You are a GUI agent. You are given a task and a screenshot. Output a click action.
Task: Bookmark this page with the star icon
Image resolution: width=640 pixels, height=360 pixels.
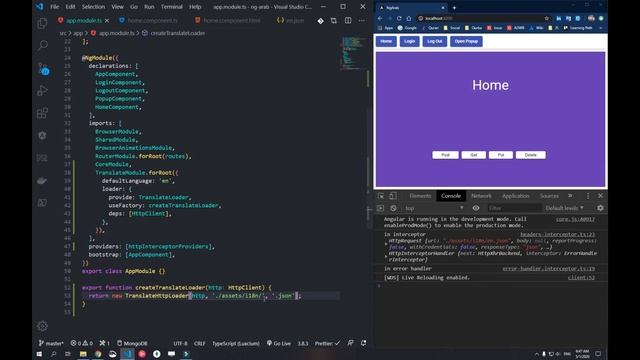(x=547, y=18)
